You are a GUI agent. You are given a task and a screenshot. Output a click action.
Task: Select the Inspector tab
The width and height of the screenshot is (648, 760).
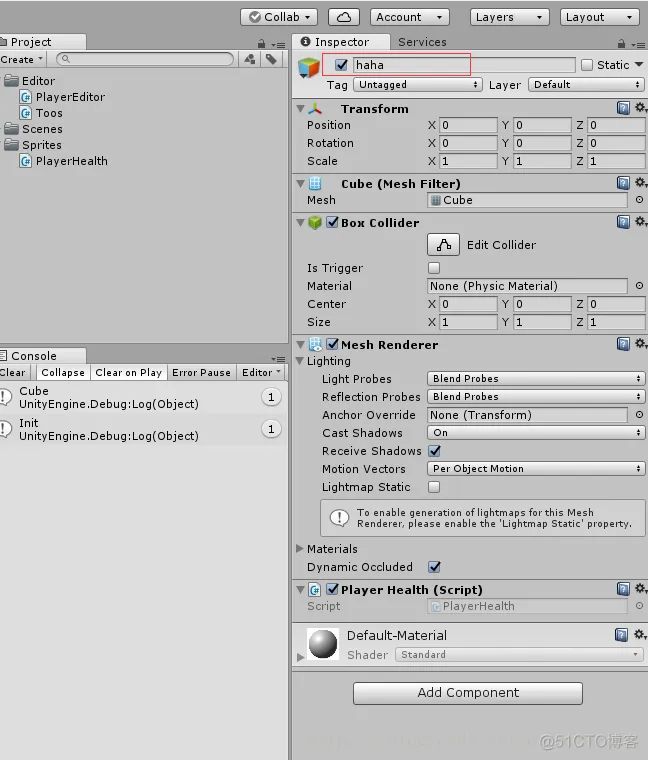[x=341, y=42]
